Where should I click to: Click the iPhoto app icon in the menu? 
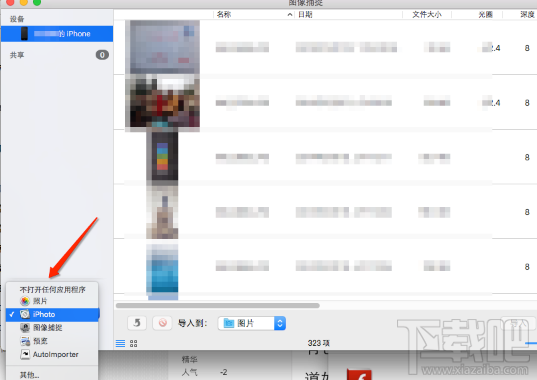[x=25, y=314]
